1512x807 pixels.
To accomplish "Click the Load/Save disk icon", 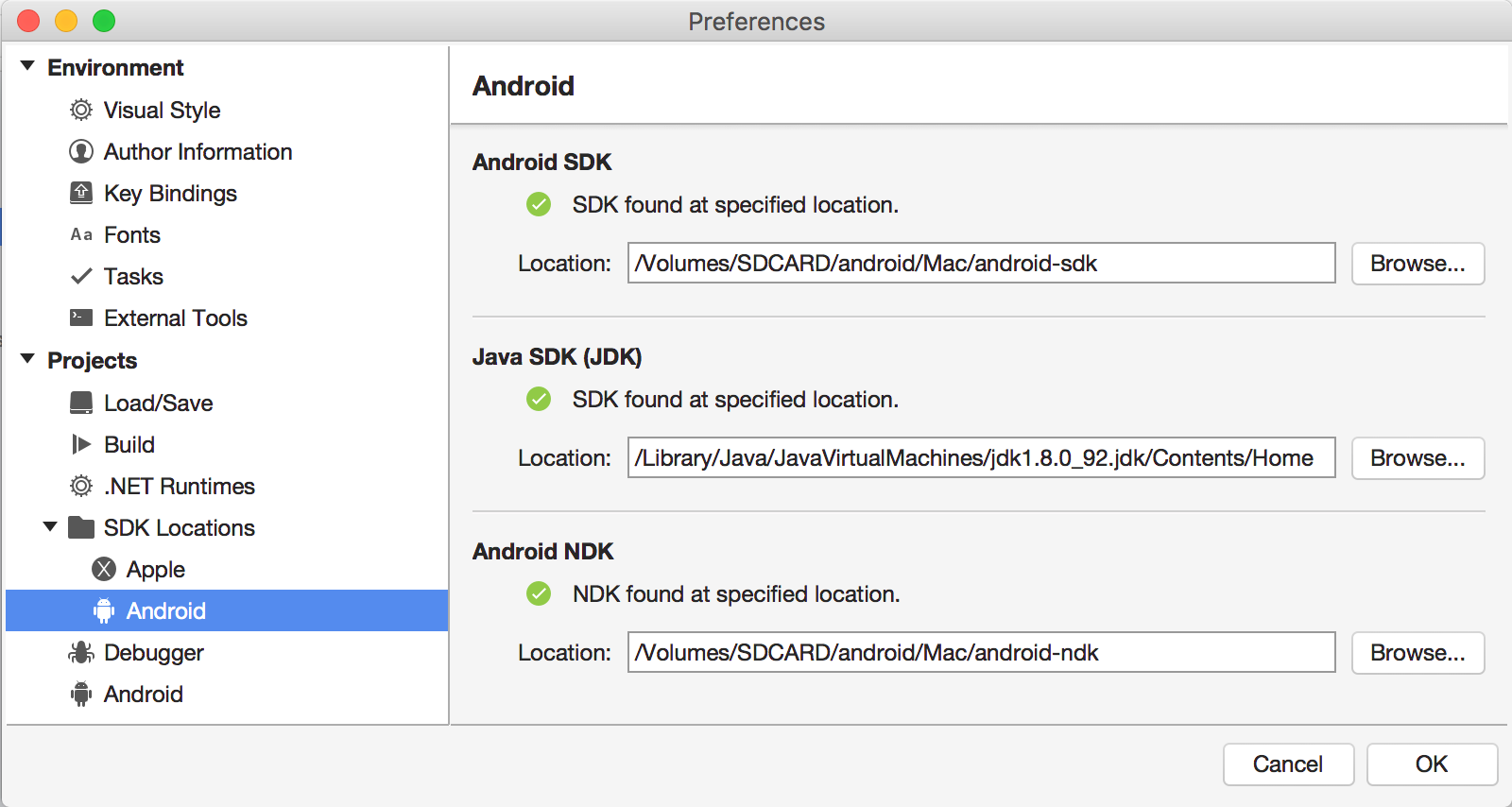I will (81, 403).
